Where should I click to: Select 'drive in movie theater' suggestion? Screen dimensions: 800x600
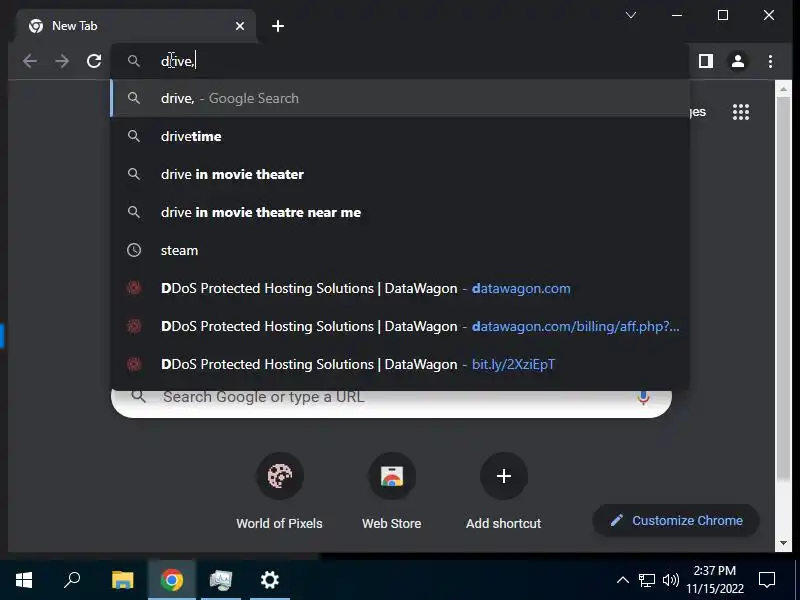click(399, 174)
